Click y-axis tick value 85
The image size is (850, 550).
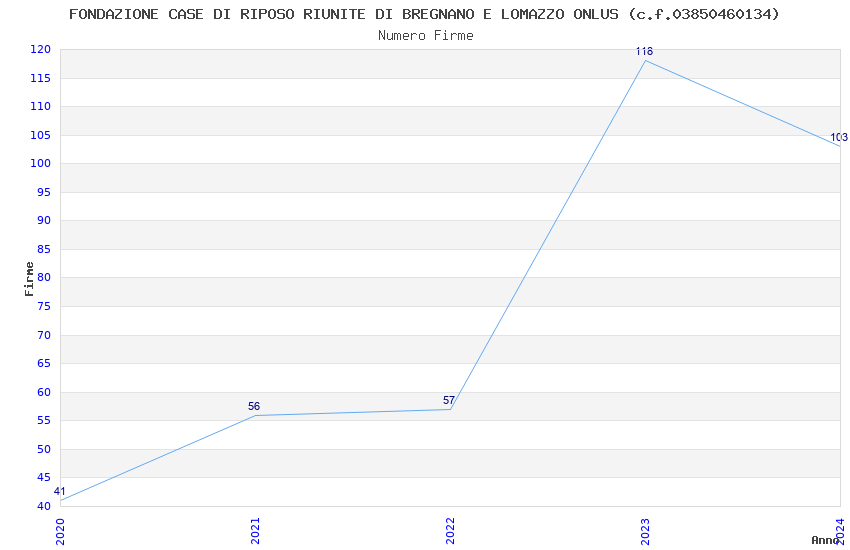pos(44,249)
